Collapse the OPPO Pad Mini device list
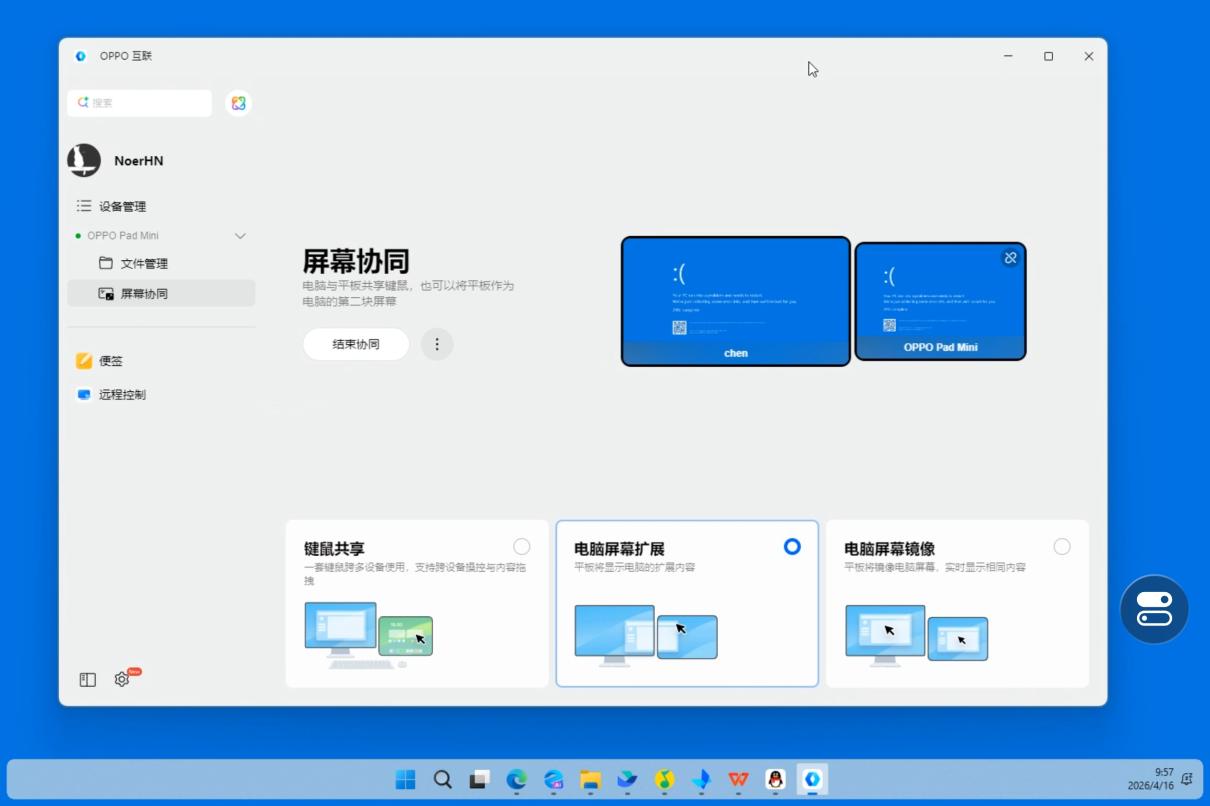1210x806 pixels. [240, 236]
